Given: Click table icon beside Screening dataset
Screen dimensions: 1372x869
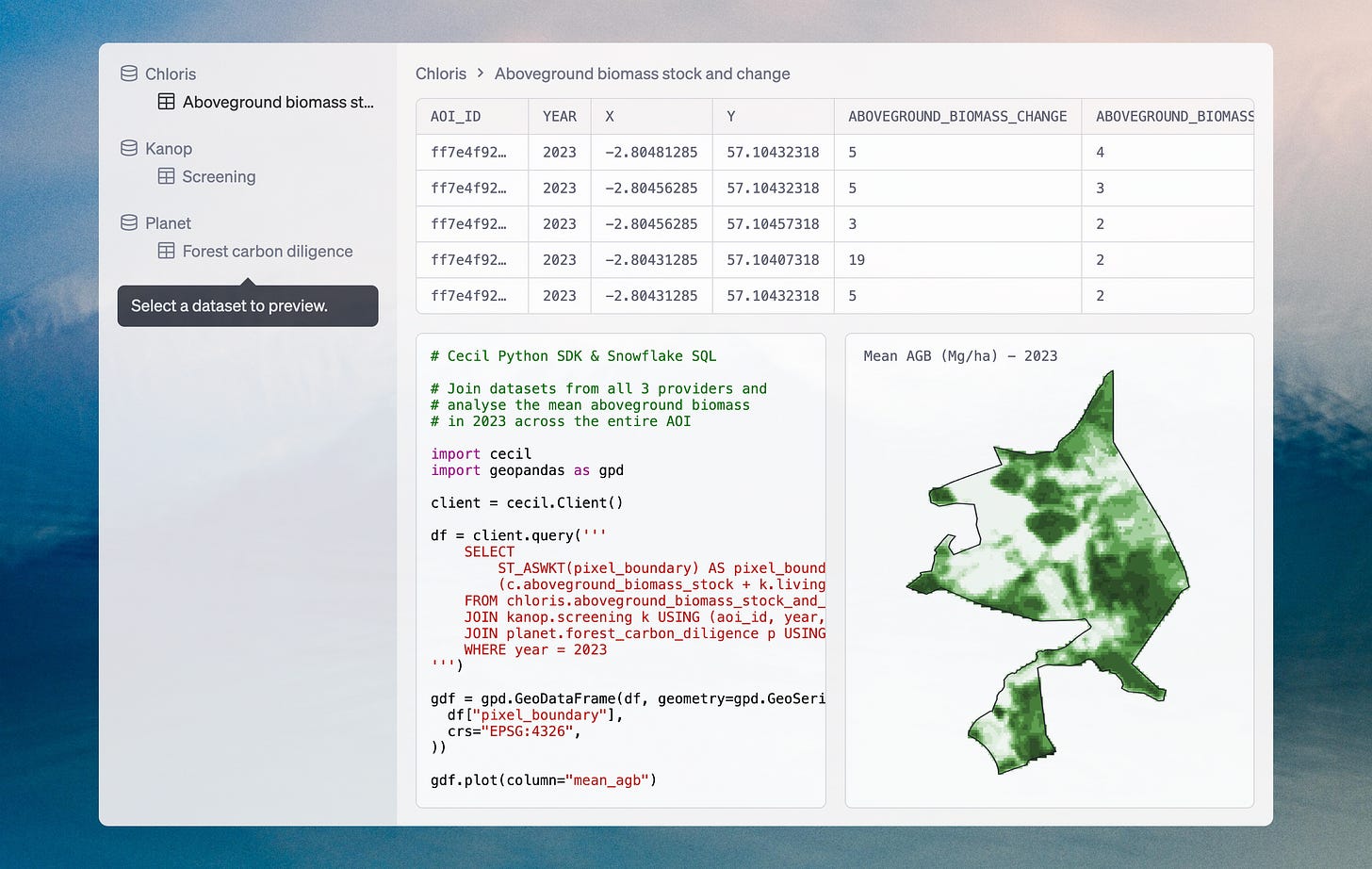Looking at the screenshot, I should coord(166,176).
